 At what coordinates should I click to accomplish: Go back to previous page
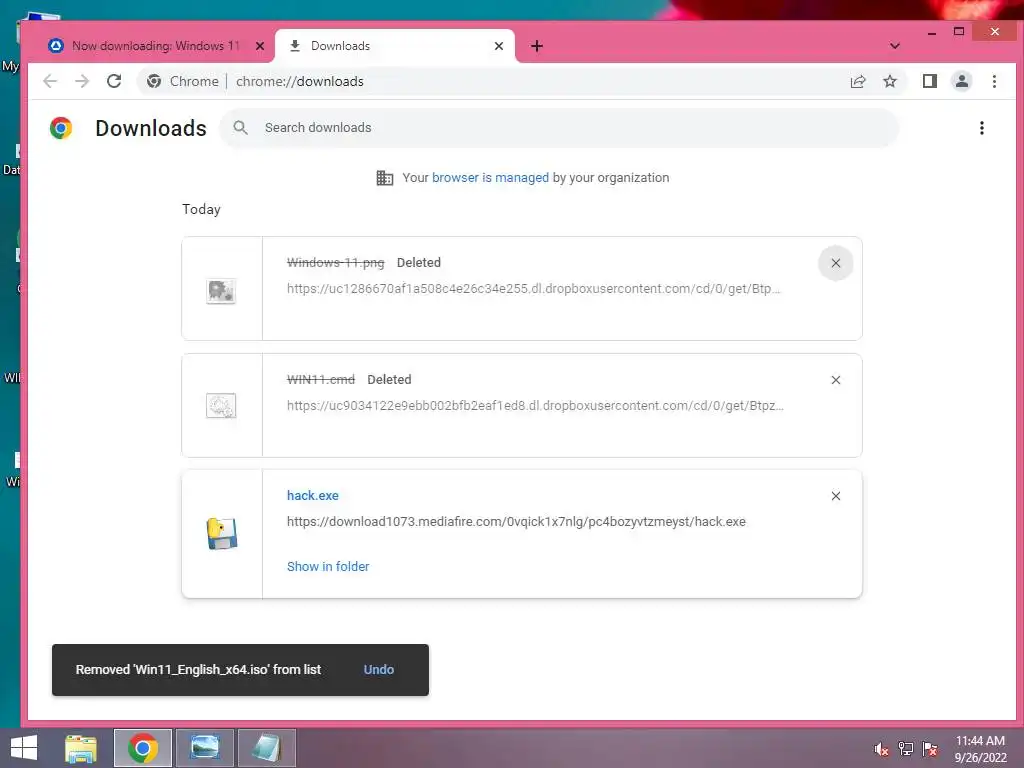[50, 81]
